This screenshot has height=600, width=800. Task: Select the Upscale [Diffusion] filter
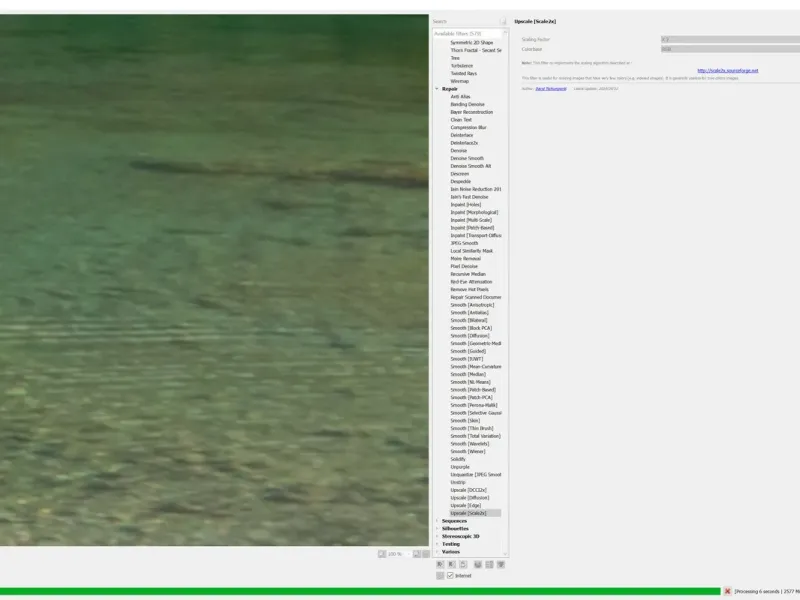469,497
